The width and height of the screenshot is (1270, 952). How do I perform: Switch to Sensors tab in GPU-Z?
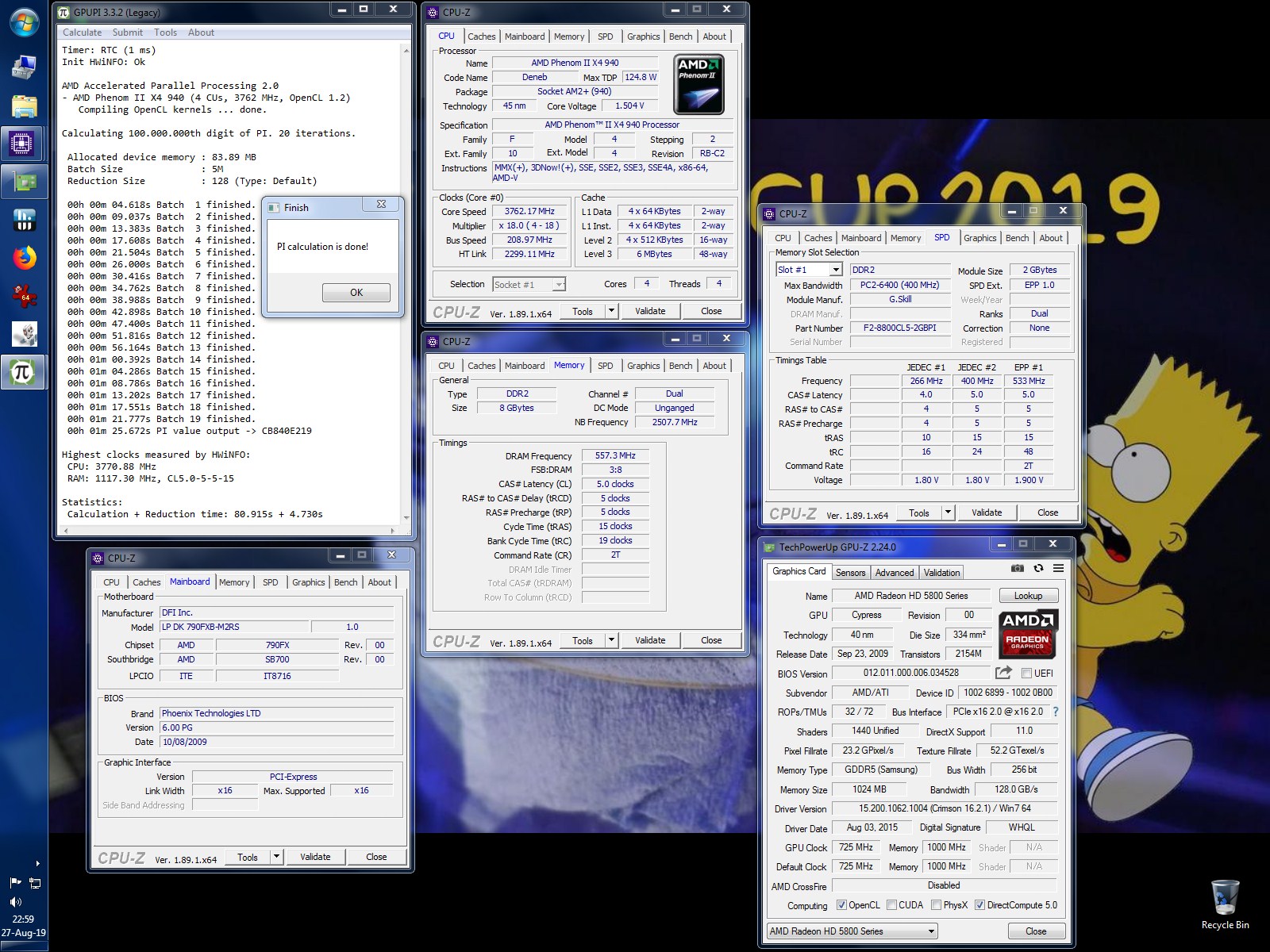coord(850,573)
